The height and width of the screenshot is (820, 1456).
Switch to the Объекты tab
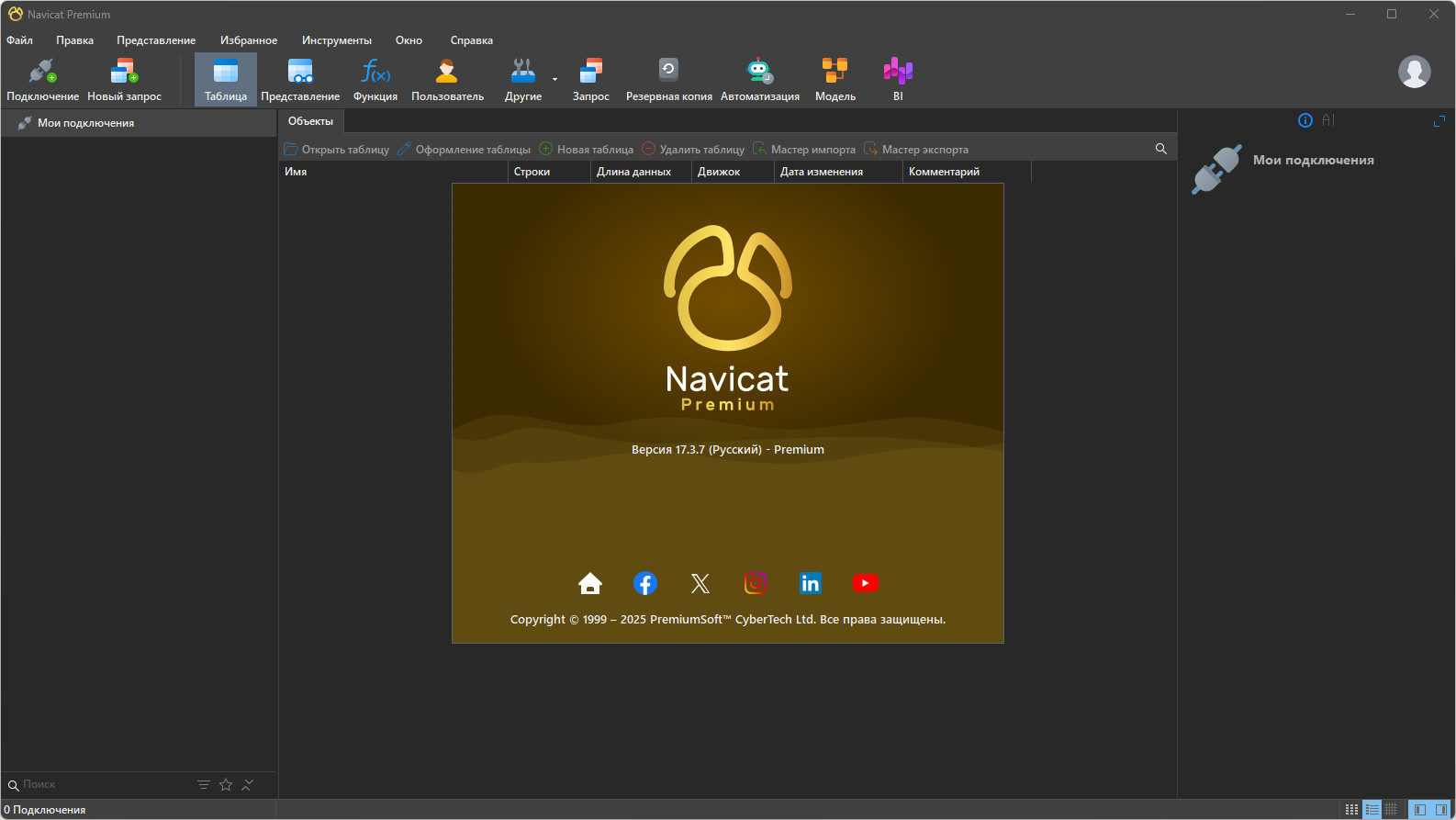[x=310, y=121]
